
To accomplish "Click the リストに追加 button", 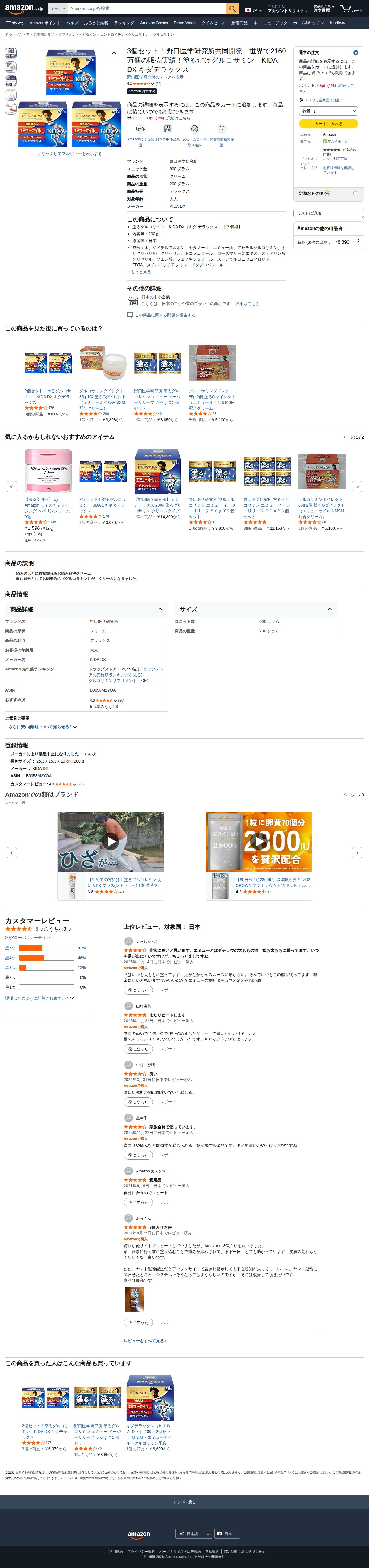I will [x=328, y=213].
